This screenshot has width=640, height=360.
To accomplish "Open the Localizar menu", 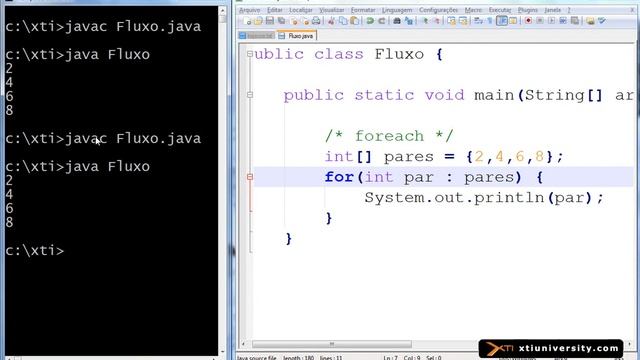I will [301, 10].
